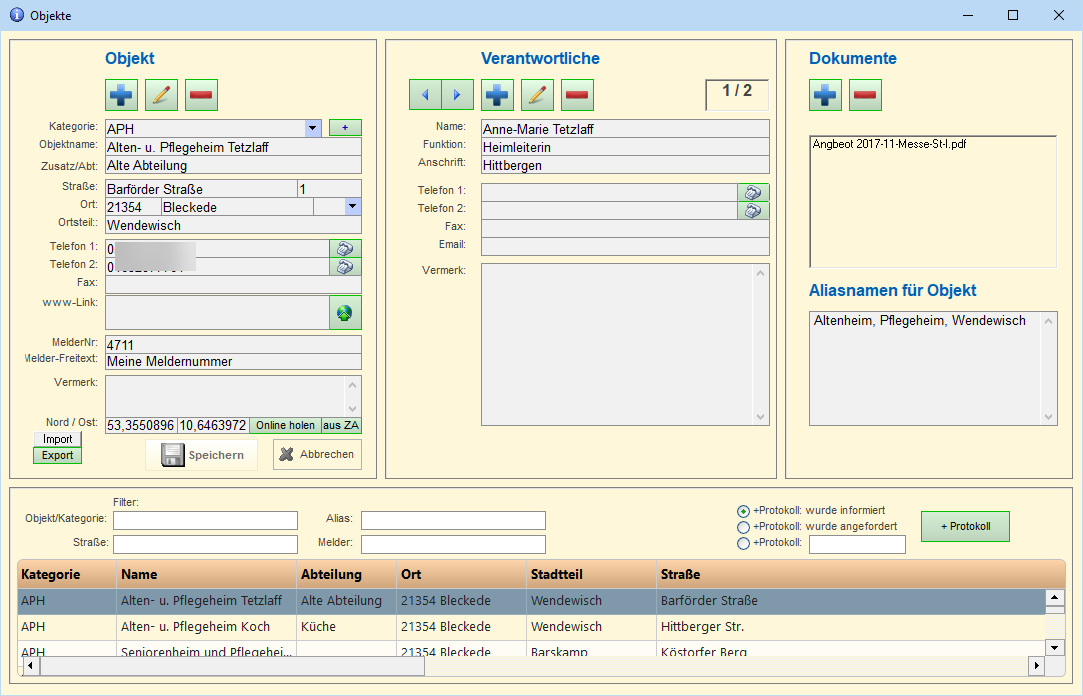The image size is (1083, 696).
Task: Add a new Objekt with the plus icon
Action: [x=121, y=95]
